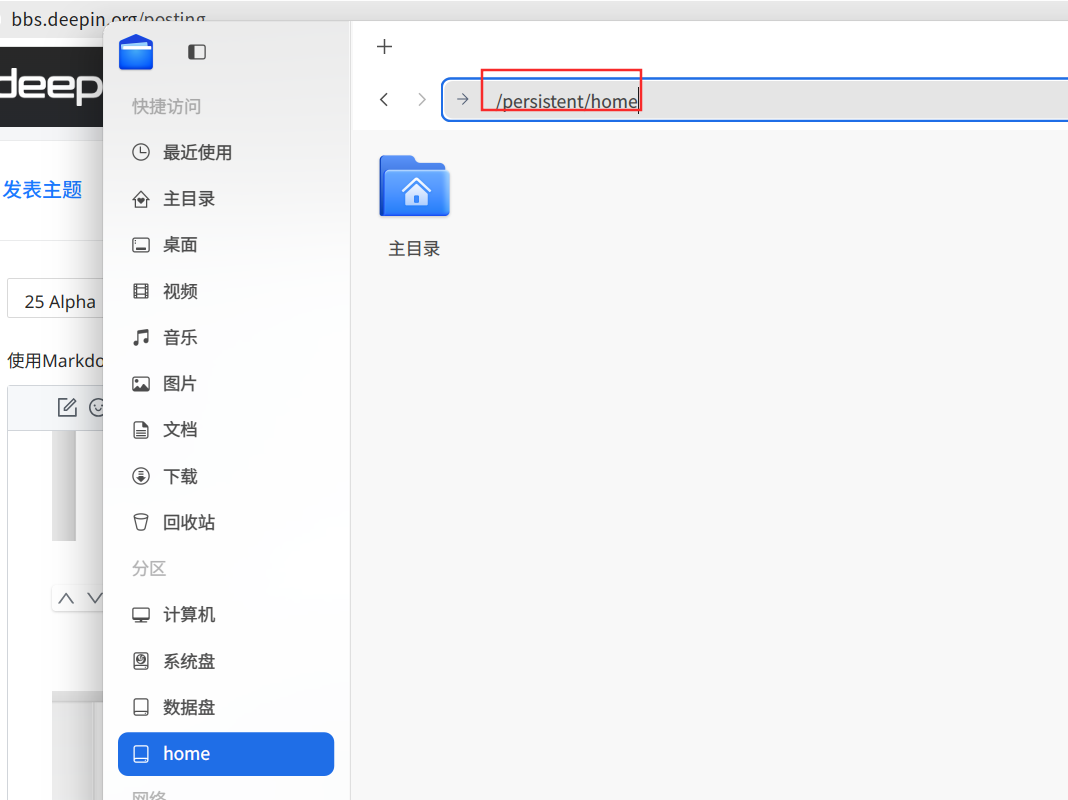1068x800 pixels.
Task: Open 回收站 in the sidebar
Action: point(226,522)
